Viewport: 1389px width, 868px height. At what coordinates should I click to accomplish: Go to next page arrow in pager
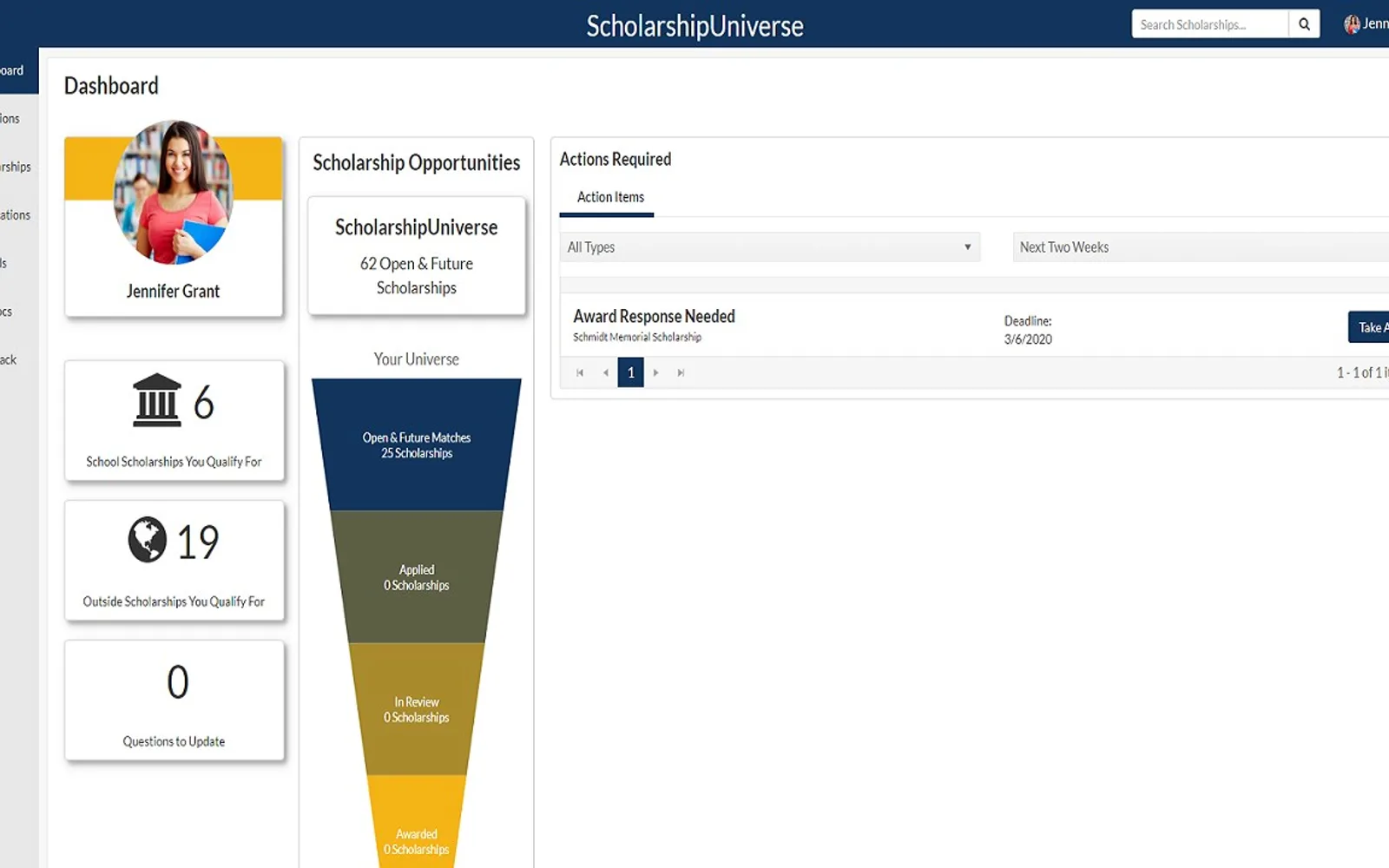pyautogui.click(x=655, y=372)
